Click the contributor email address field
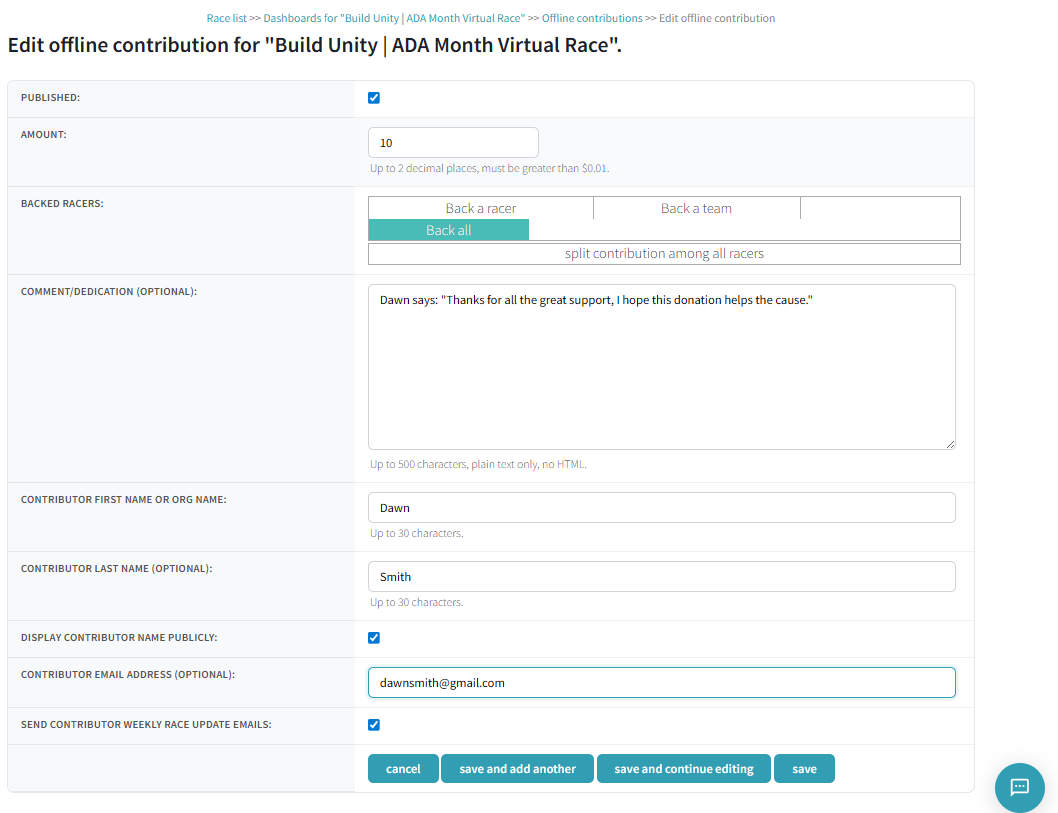Image resolution: width=1058 pixels, height=813 pixels. (x=660, y=682)
